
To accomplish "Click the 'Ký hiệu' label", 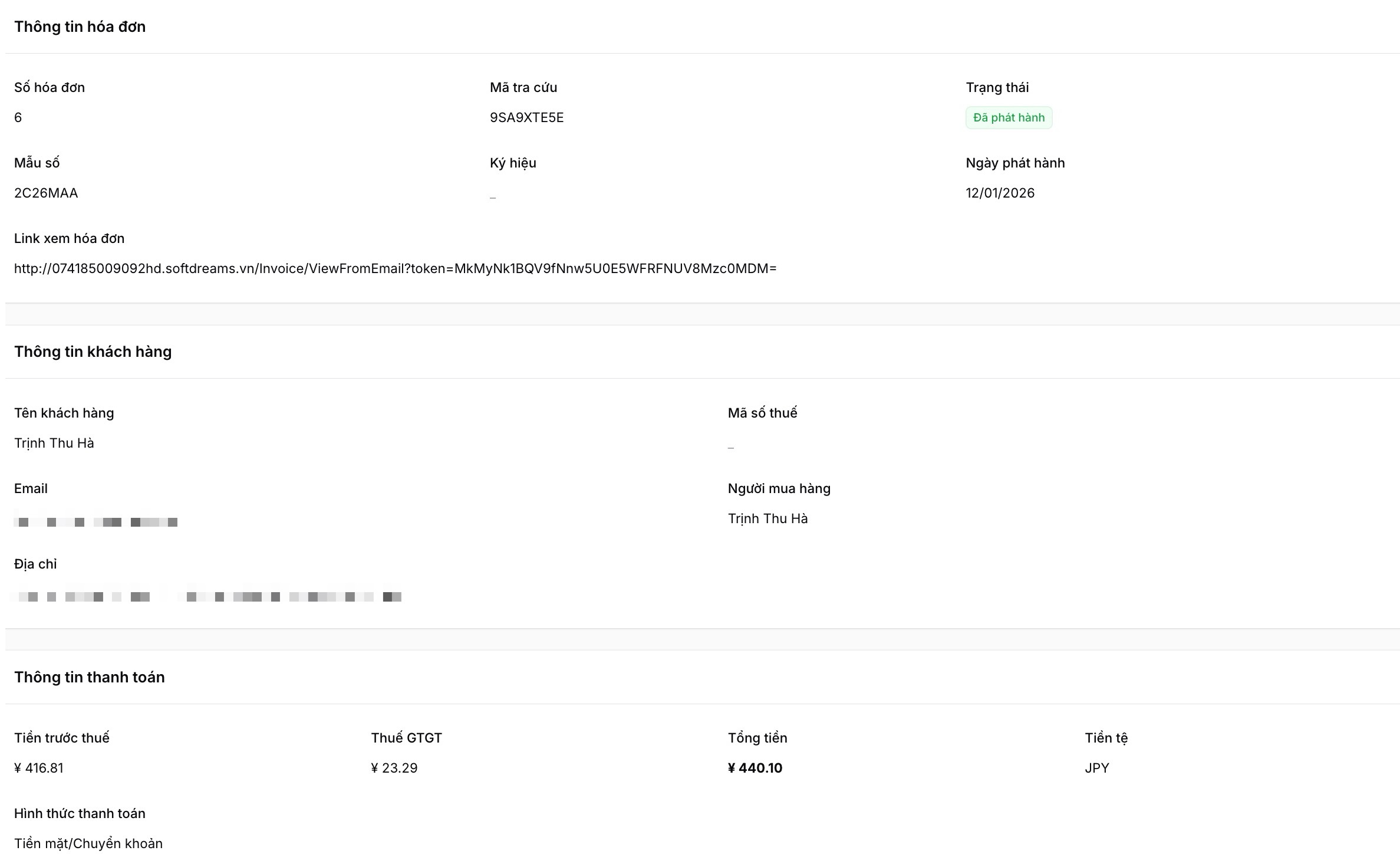I will pos(513,163).
